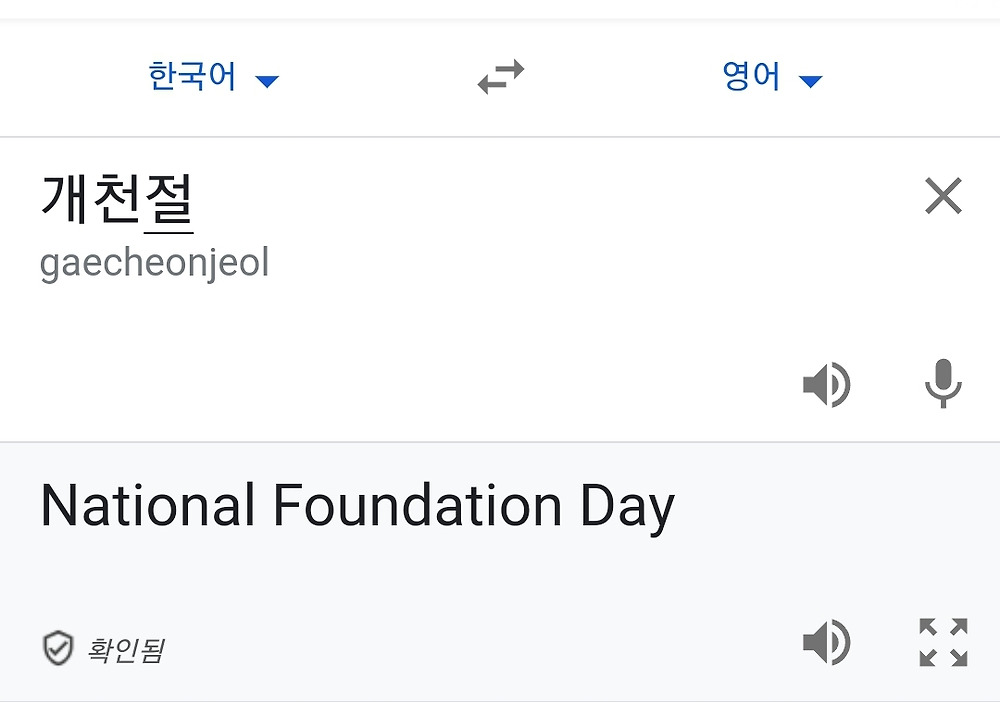Swap the source and target languages
The image size is (1000, 702).
coord(501,77)
